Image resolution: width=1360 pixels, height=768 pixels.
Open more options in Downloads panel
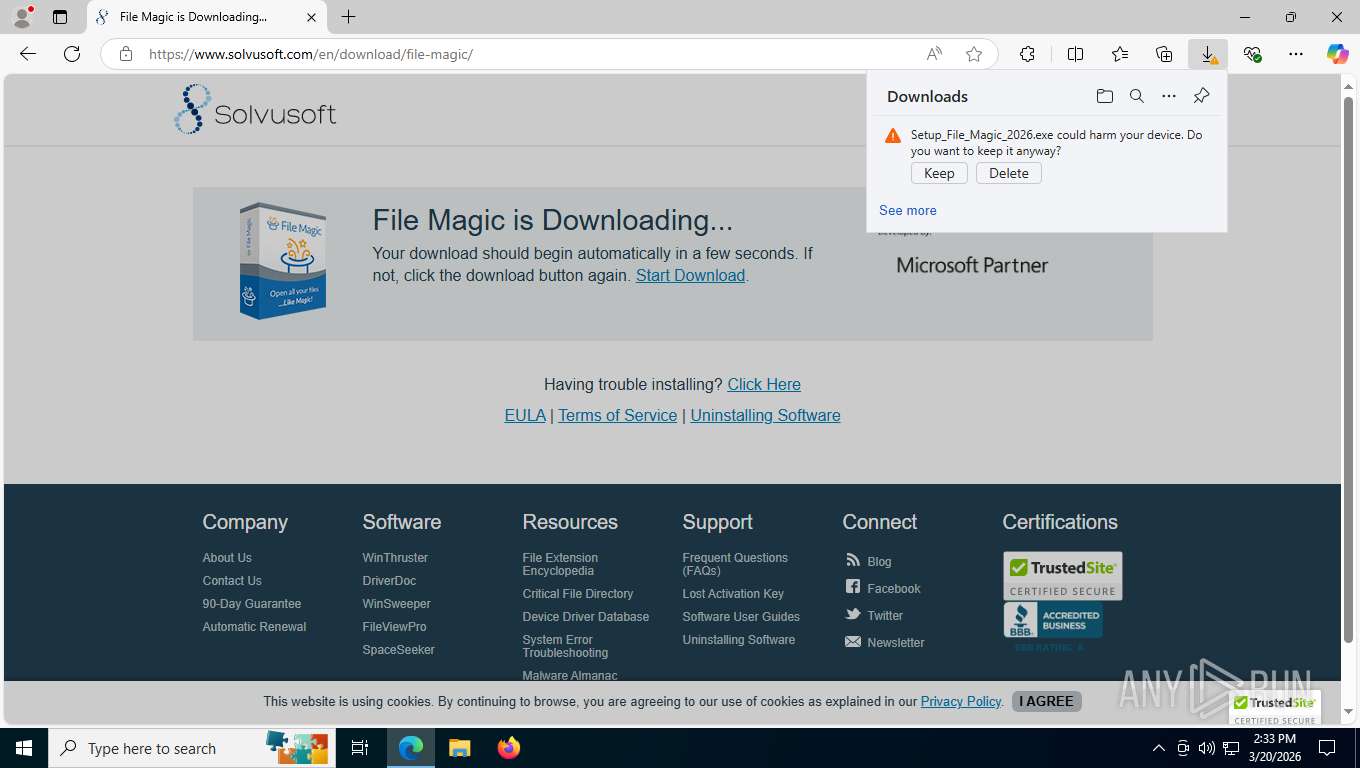tap(1169, 96)
